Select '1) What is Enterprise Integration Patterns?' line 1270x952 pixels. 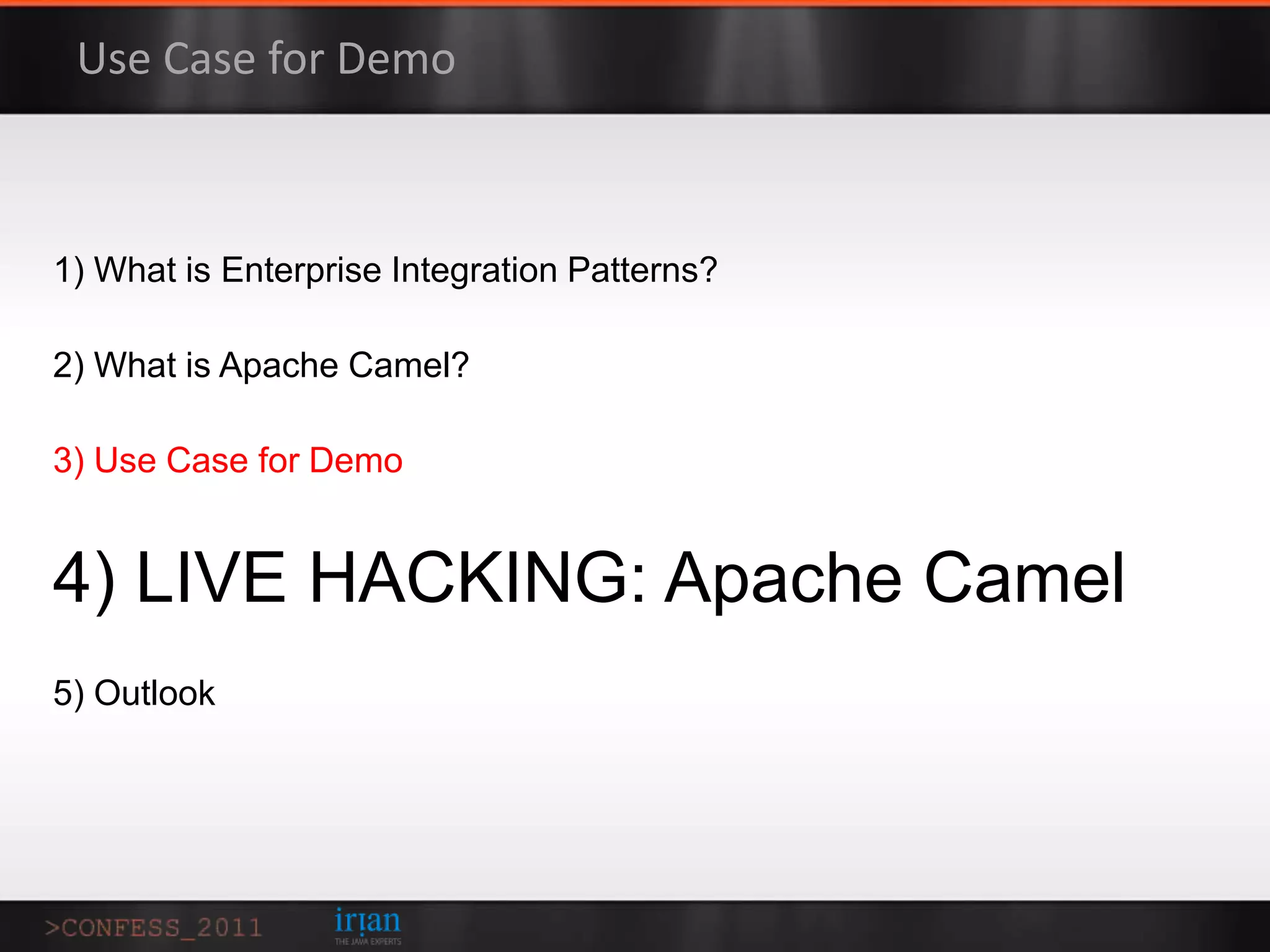tap(385, 270)
